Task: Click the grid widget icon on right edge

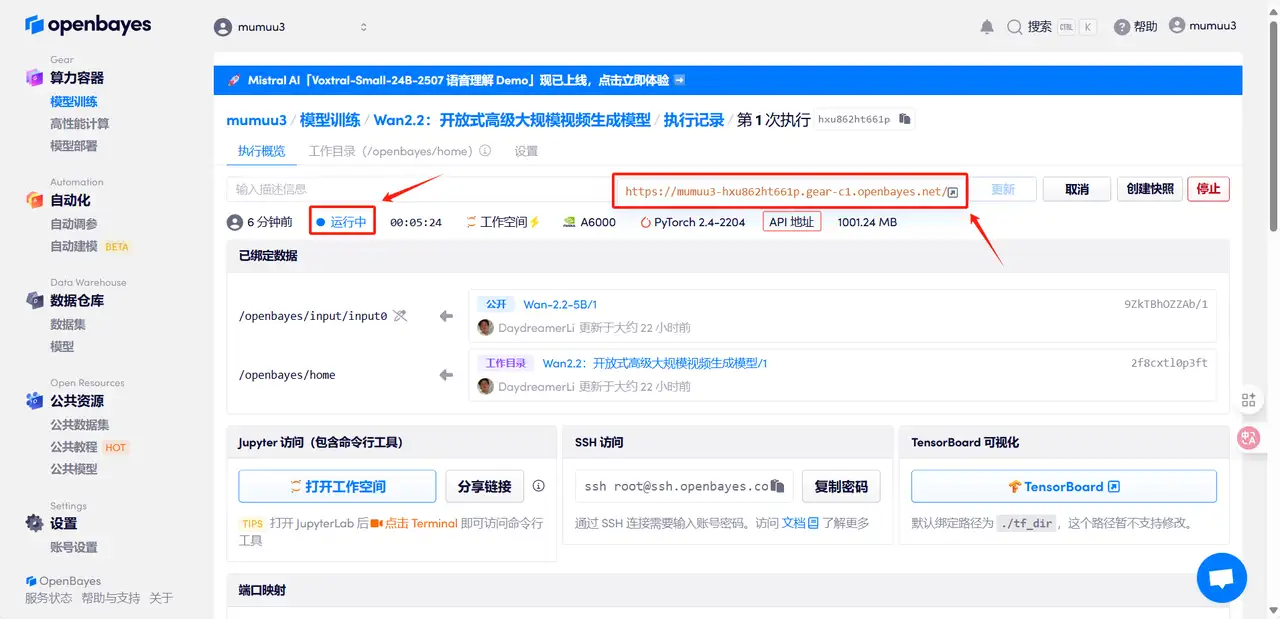Action: pyautogui.click(x=1248, y=399)
